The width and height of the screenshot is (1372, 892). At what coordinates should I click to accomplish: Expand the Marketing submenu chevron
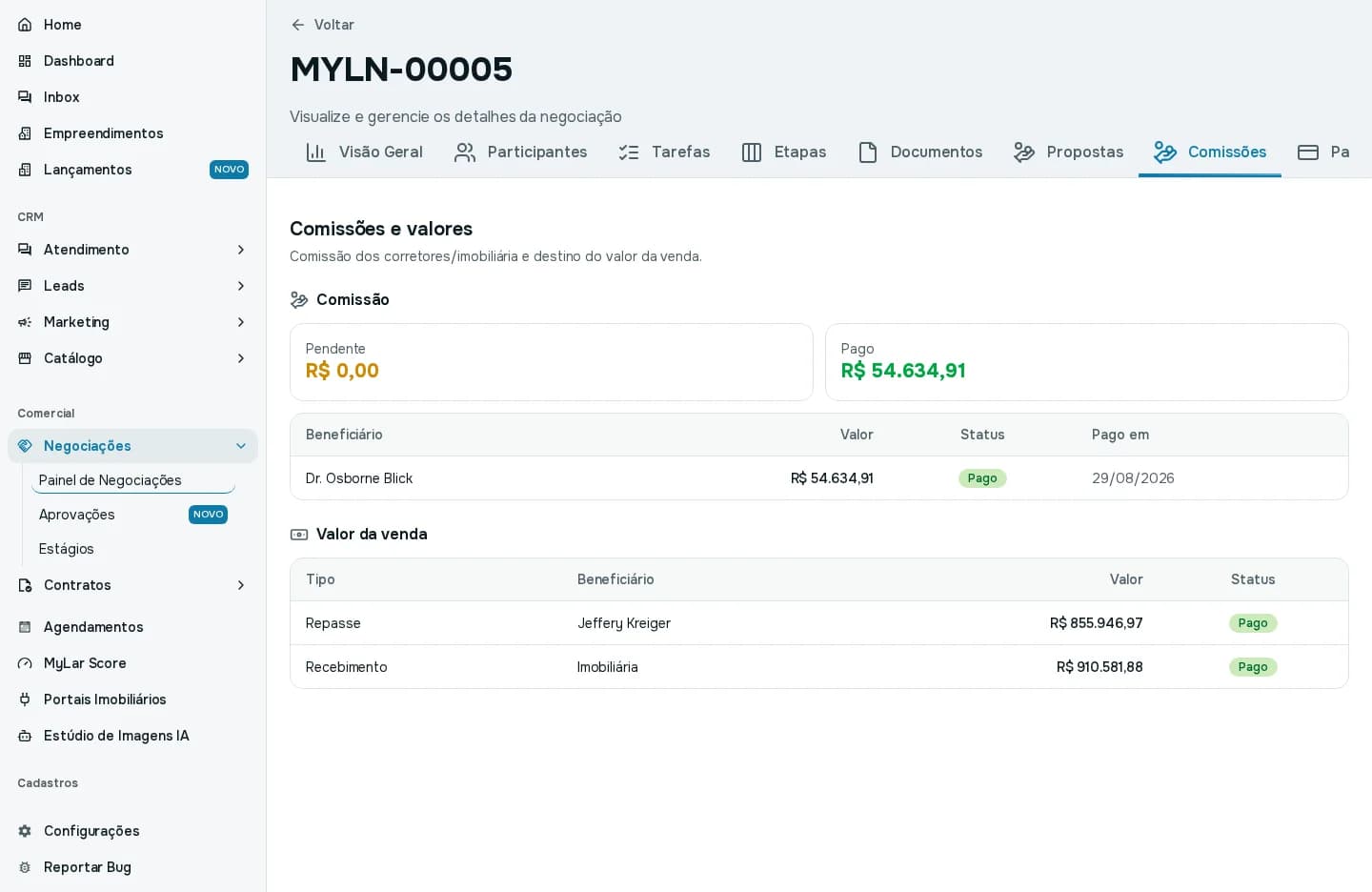[241, 322]
